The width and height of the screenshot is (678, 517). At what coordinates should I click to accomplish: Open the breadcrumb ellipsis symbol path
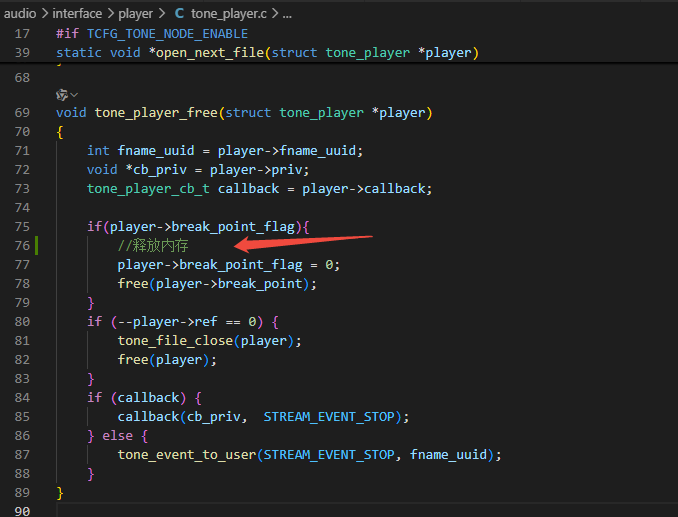point(287,14)
